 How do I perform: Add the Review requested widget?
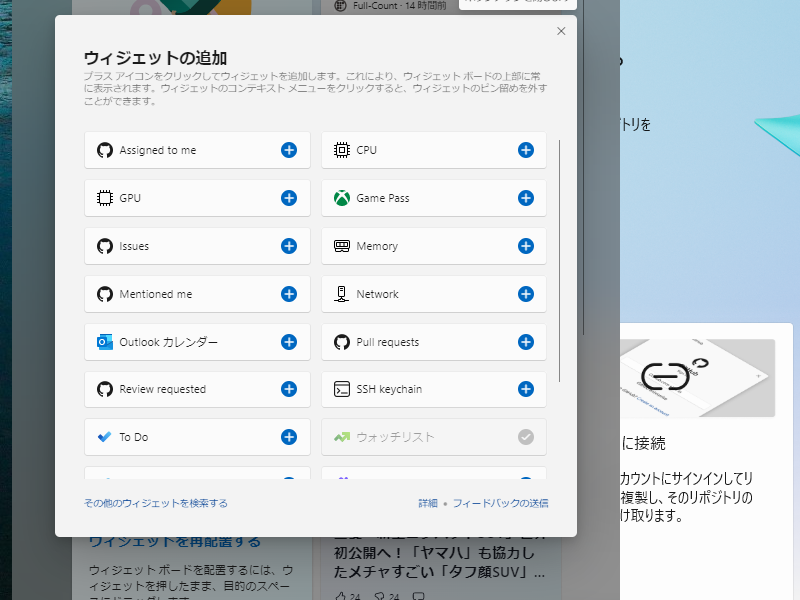tap(288, 389)
